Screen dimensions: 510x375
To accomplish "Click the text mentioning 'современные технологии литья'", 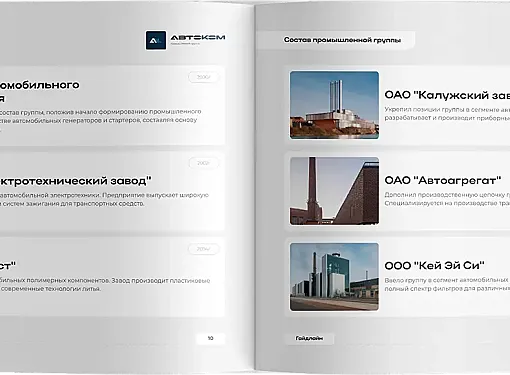I will click(50, 289).
